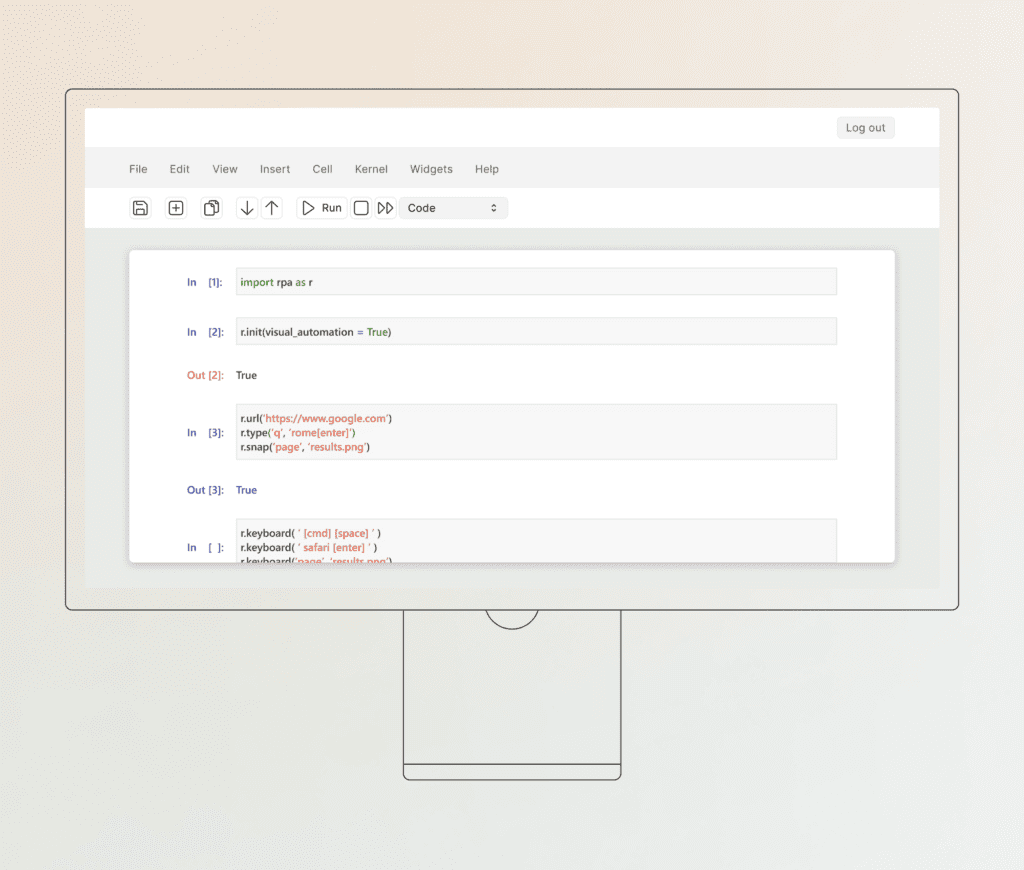
Task: Click the save notebook icon
Action: [140, 208]
